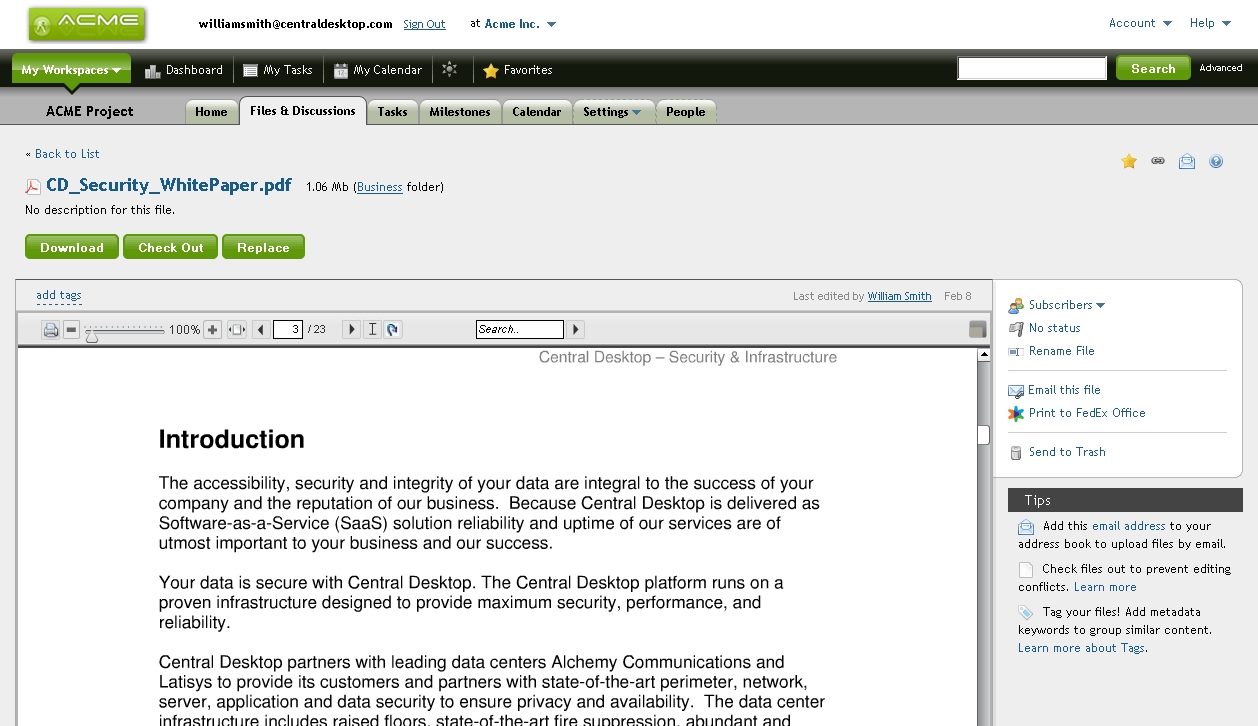Click the Replace button
1258x726 pixels.
263,247
